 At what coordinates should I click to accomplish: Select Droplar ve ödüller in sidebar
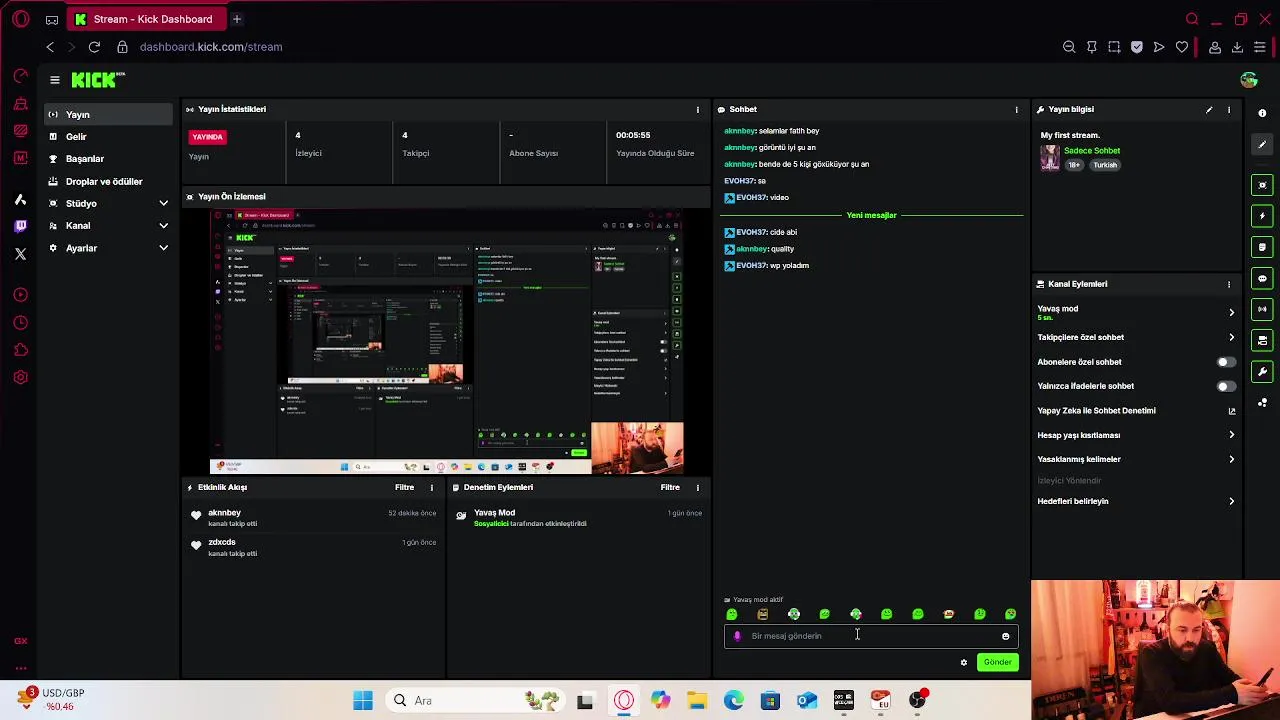click(108, 181)
